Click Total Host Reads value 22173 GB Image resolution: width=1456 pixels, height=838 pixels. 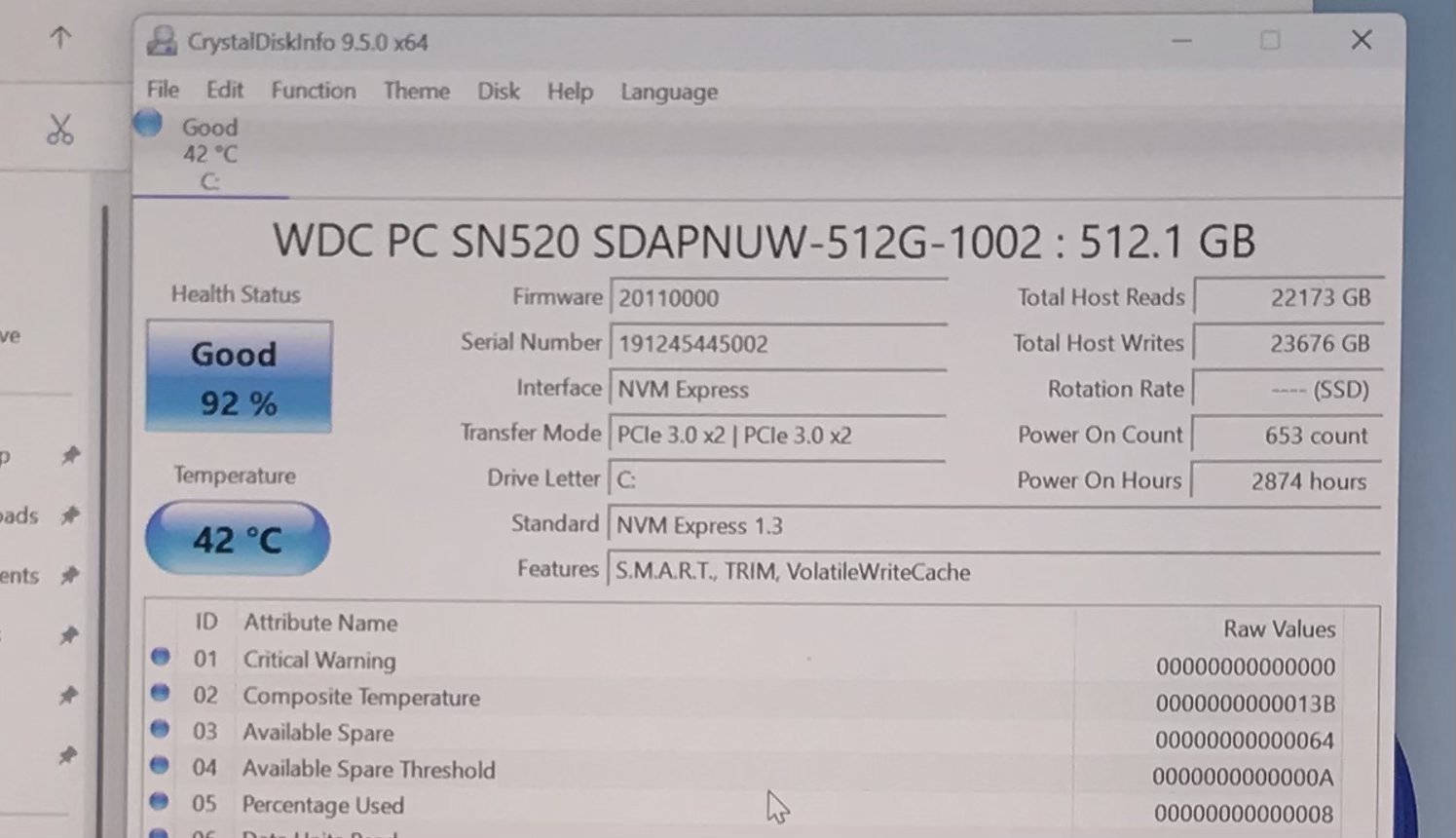(x=1288, y=297)
